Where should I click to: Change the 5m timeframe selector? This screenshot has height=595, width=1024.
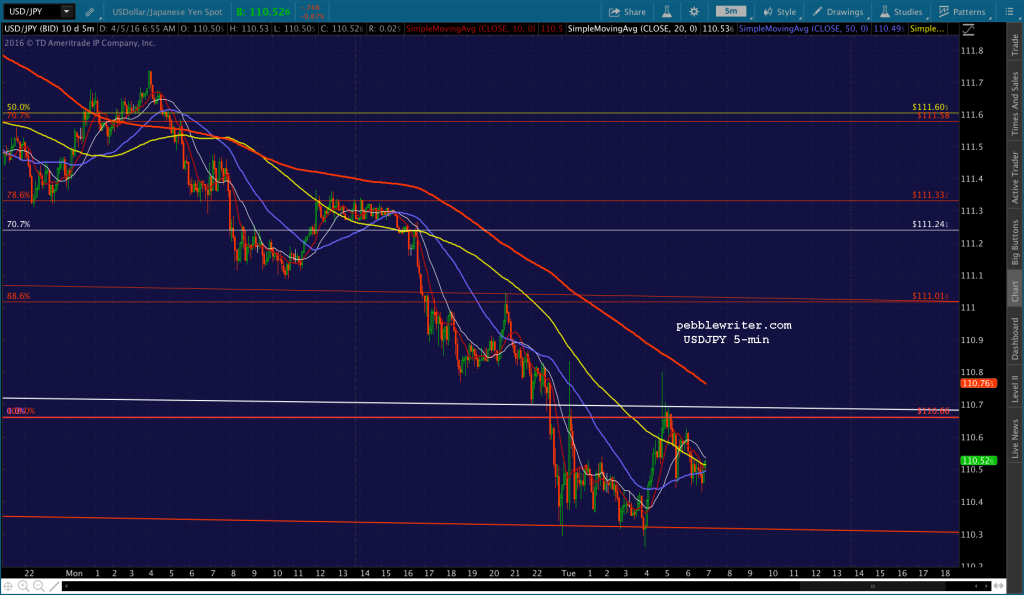tap(731, 11)
